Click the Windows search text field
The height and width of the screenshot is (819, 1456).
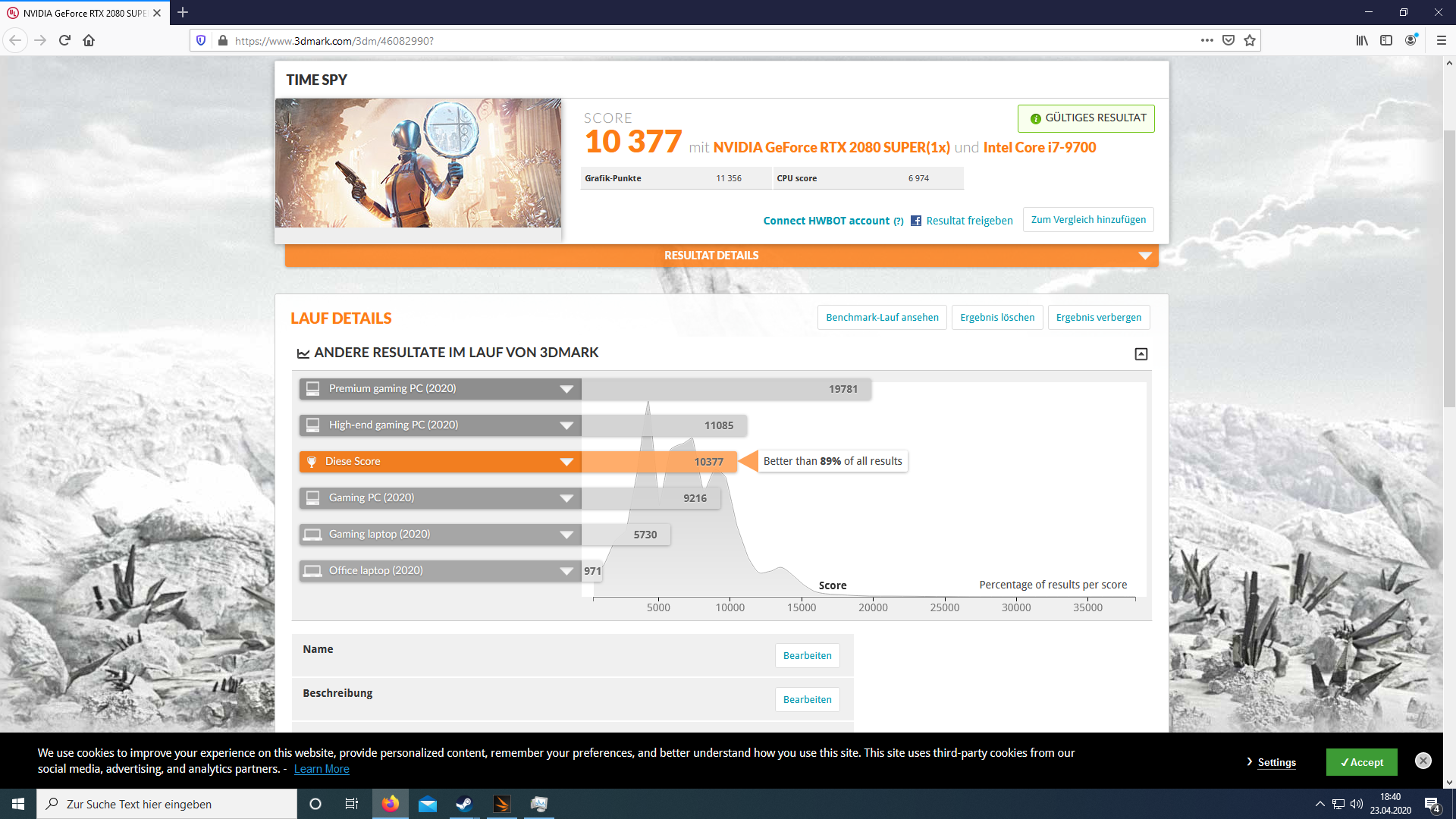click(x=167, y=804)
